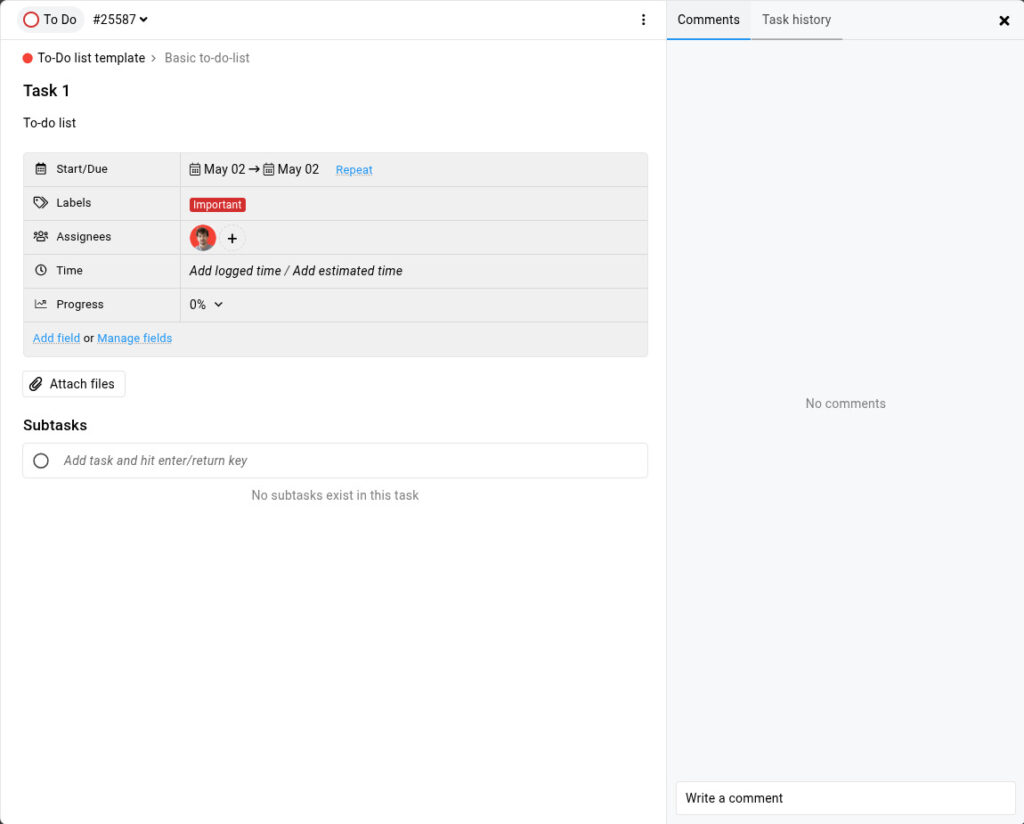
Task: Click the Progress chart icon
Action: 40,304
